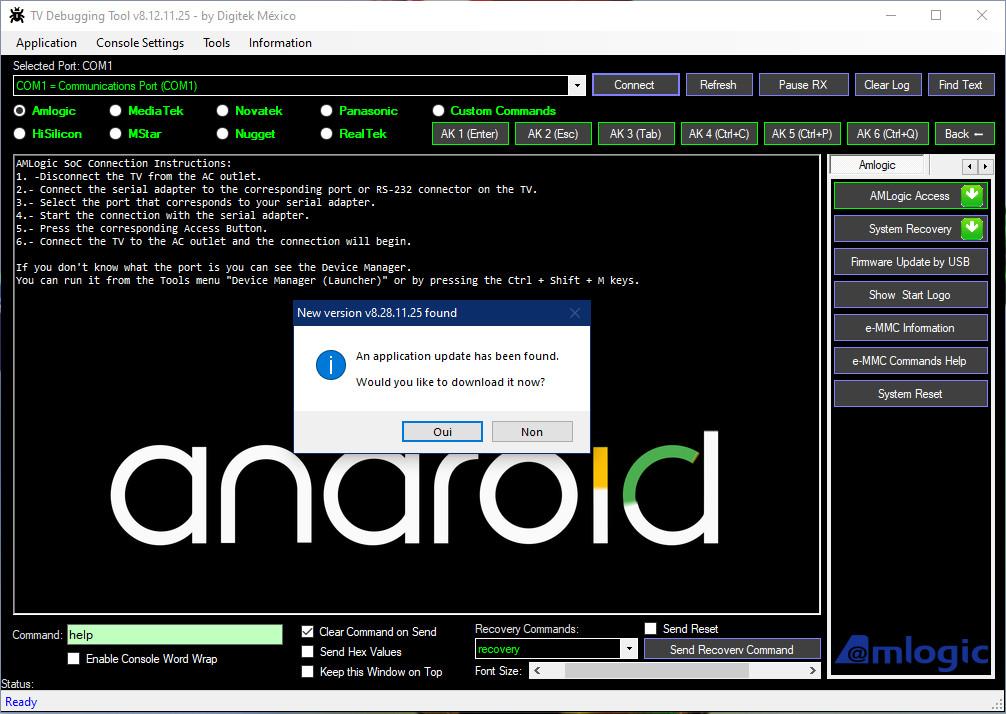The width and height of the screenshot is (1006, 714).
Task: Click the green download arrow on System Recovery
Action: 972,228
